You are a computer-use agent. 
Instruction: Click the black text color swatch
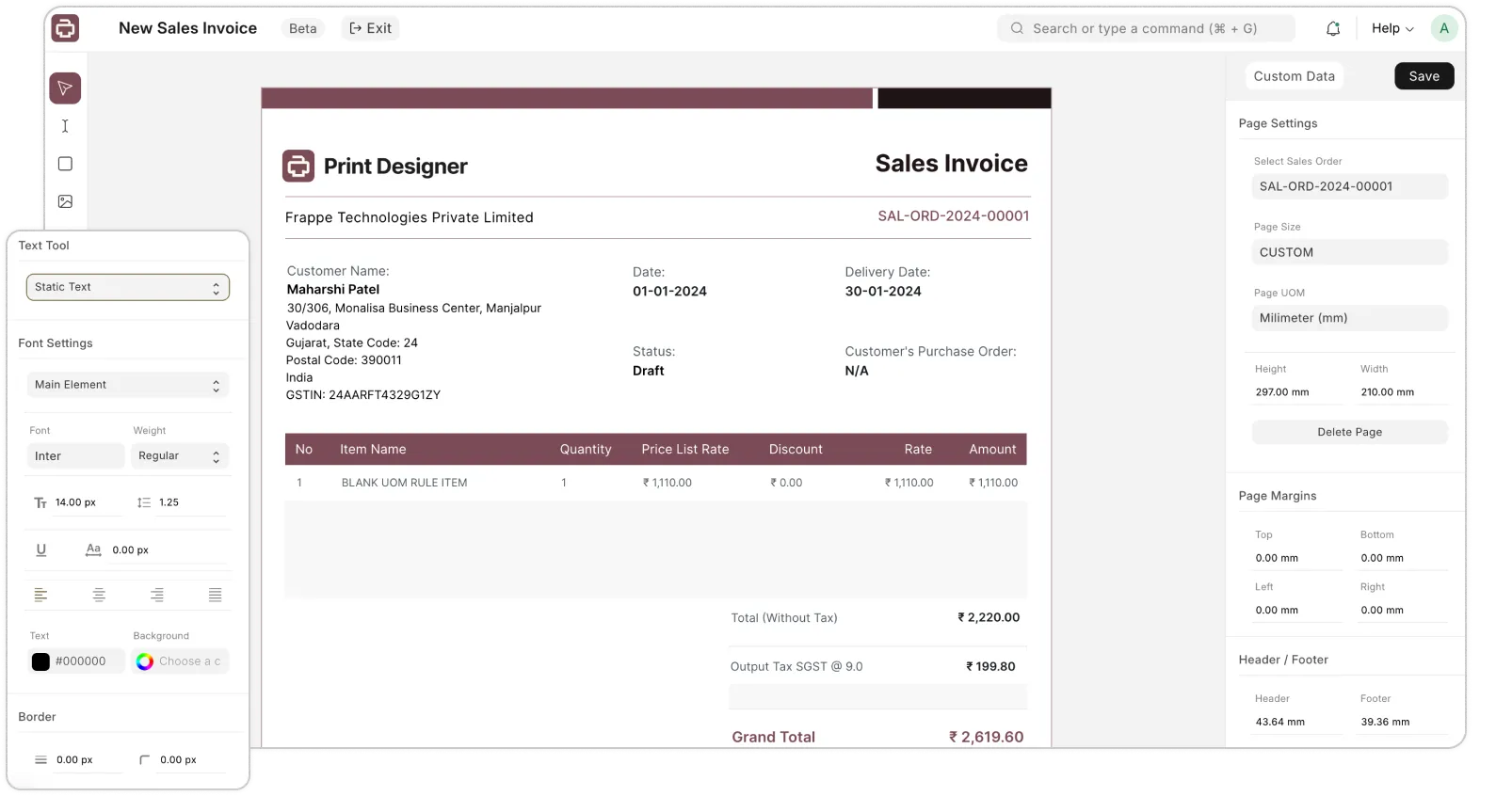[41, 661]
